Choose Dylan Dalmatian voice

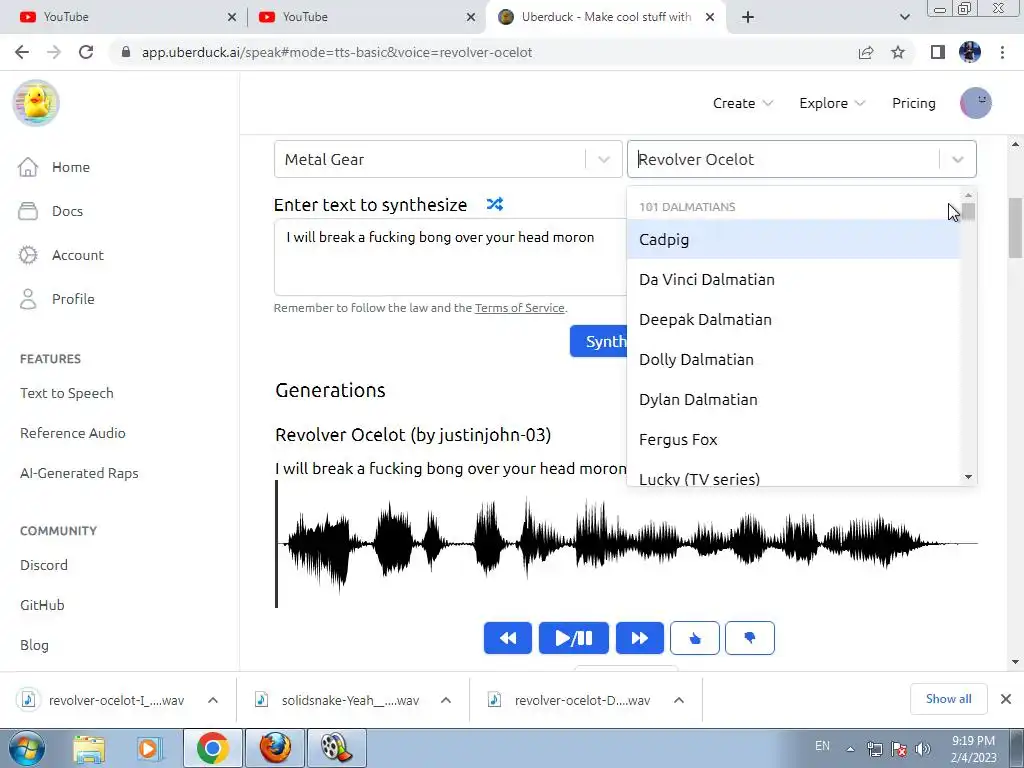(793, 400)
